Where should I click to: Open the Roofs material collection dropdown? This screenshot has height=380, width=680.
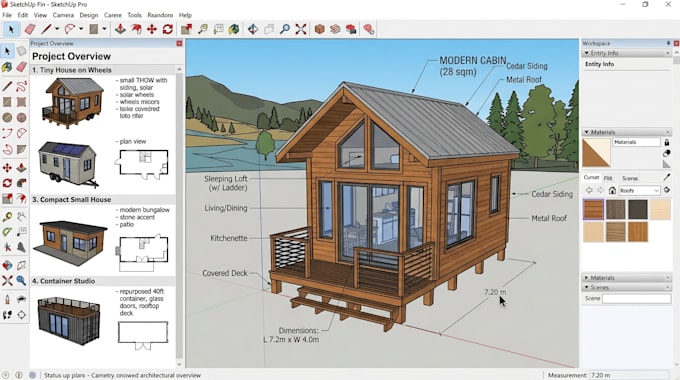[x=639, y=190]
